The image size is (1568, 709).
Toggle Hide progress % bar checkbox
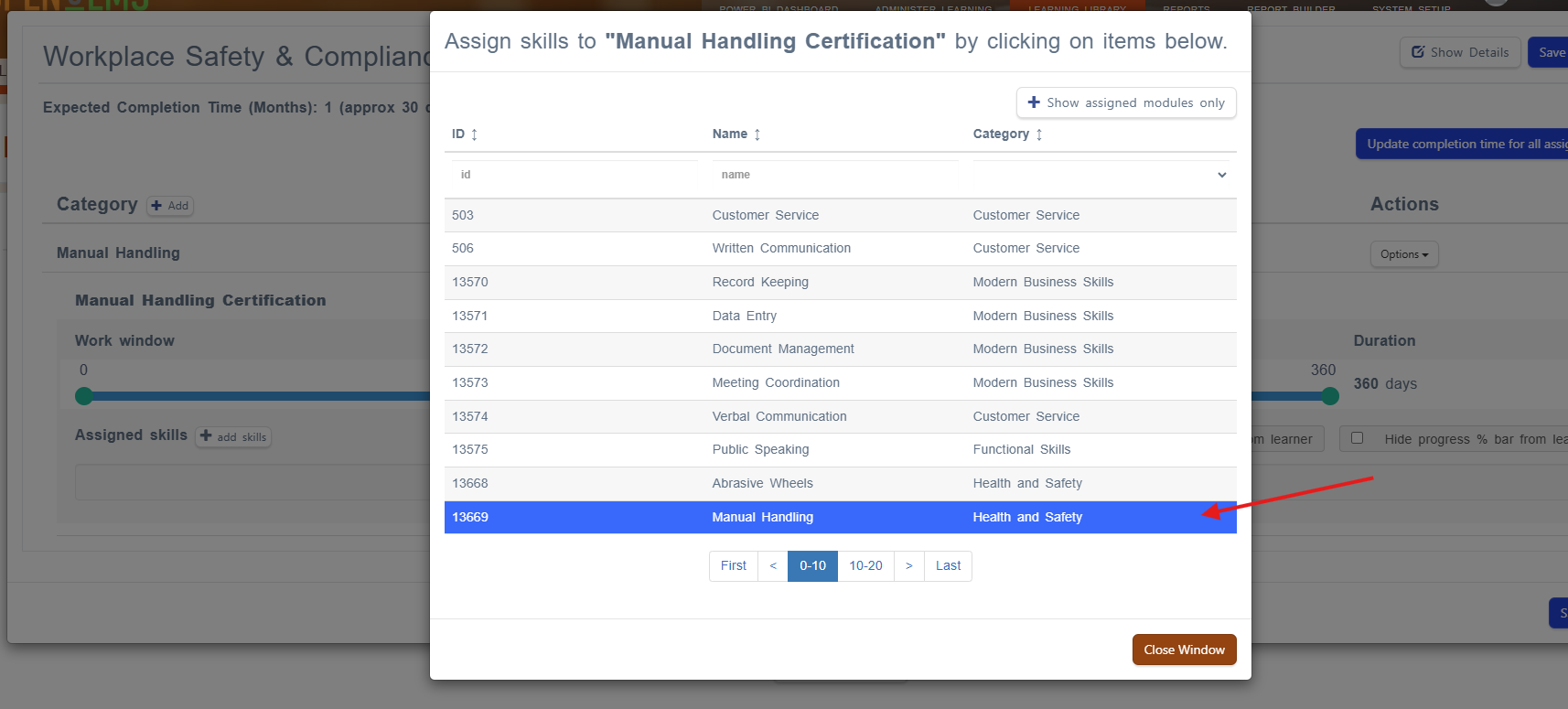(x=1358, y=438)
